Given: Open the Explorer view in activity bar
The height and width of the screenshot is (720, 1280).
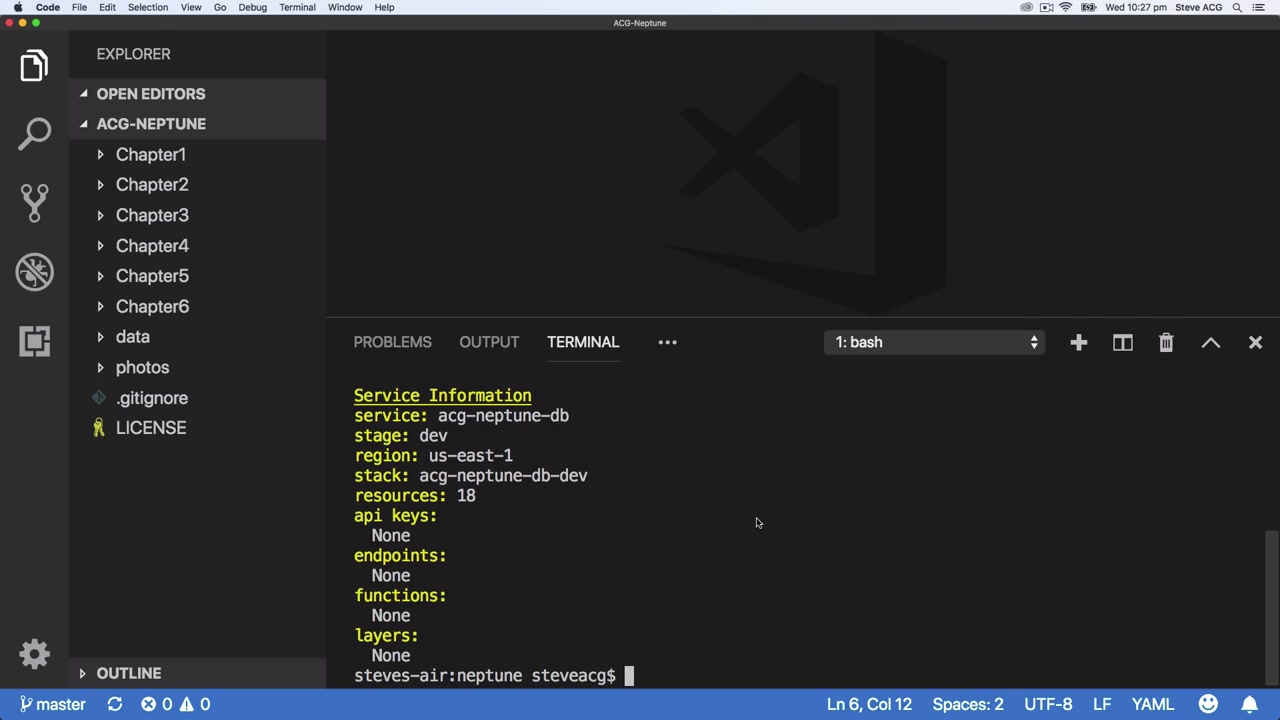Looking at the screenshot, I should point(34,66).
